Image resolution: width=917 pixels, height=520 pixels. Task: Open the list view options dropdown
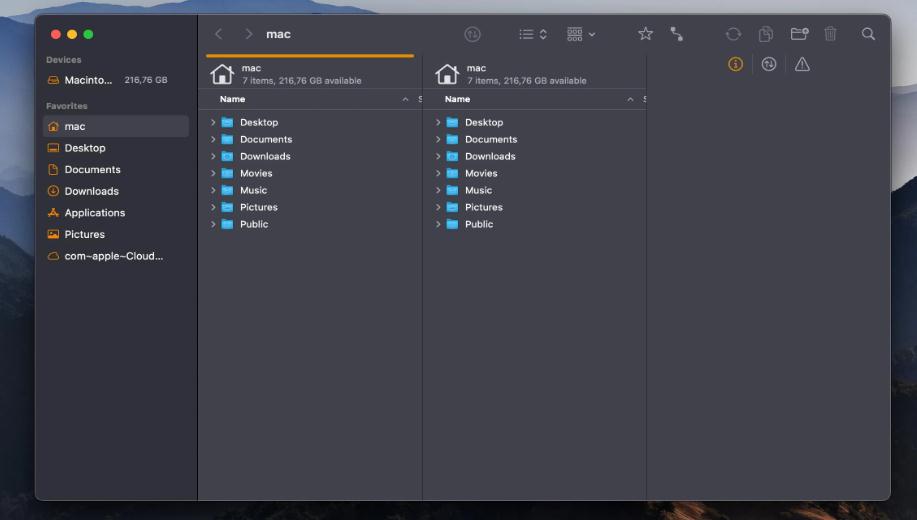(x=532, y=34)
